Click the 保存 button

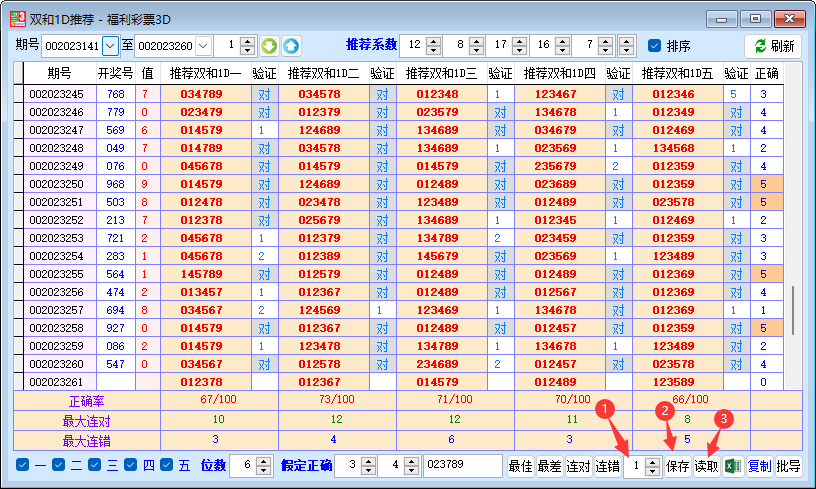coord(678,466)
